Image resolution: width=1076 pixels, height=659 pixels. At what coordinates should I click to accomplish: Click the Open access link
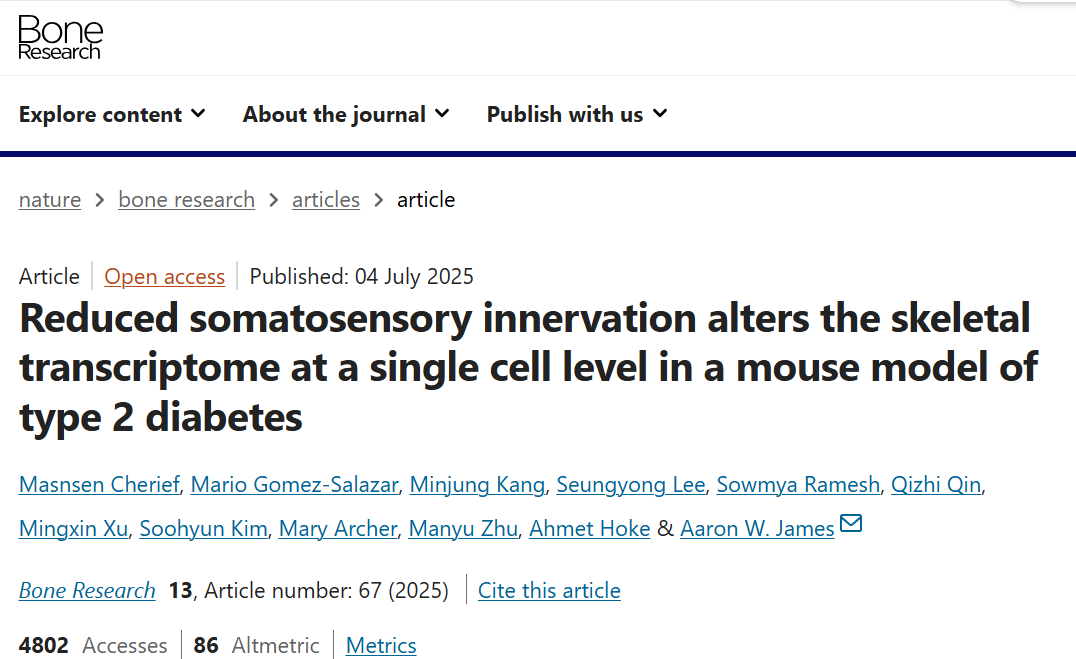tap(165, 276)
